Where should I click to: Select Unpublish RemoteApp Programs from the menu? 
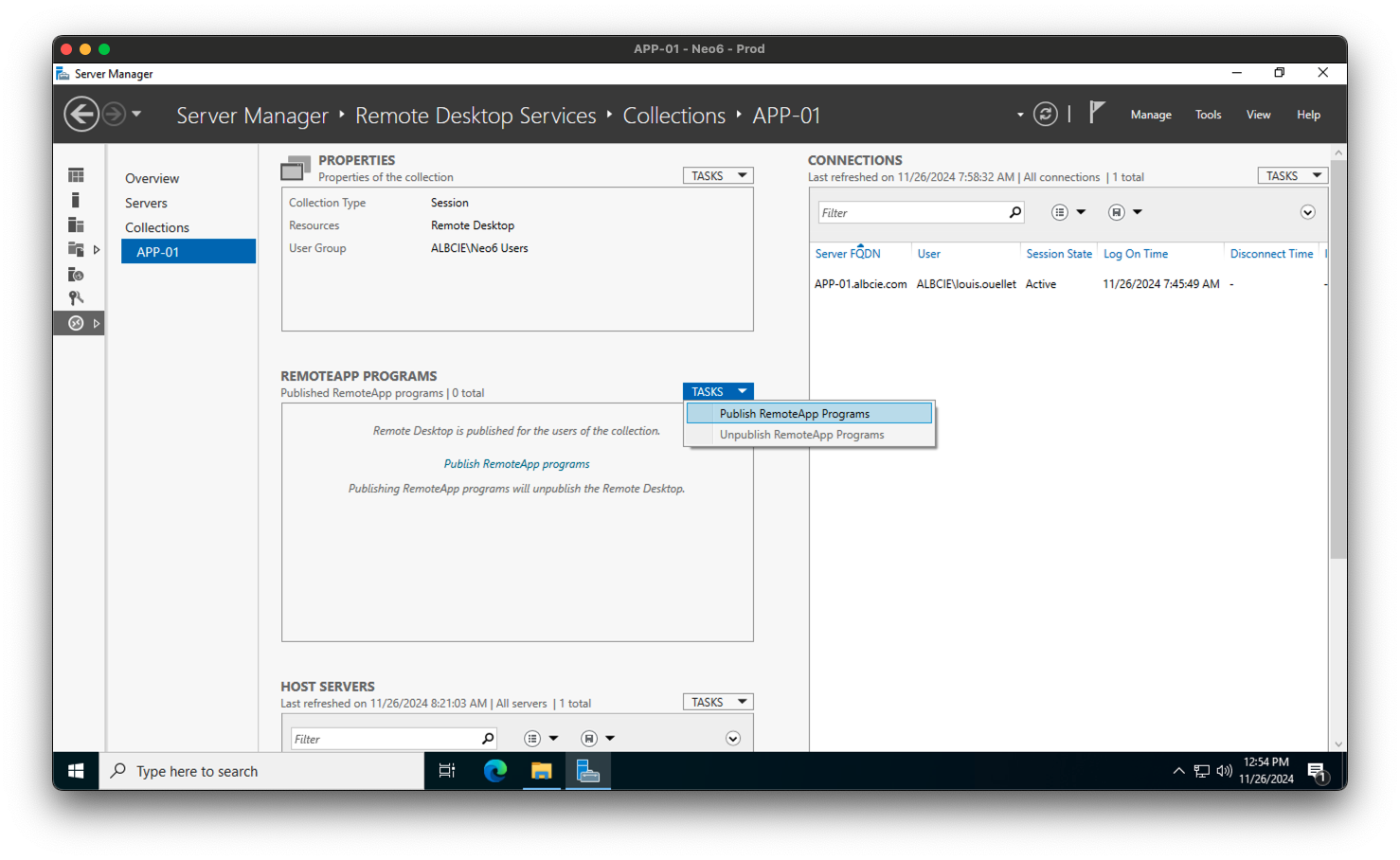click(x=801, y=434)
